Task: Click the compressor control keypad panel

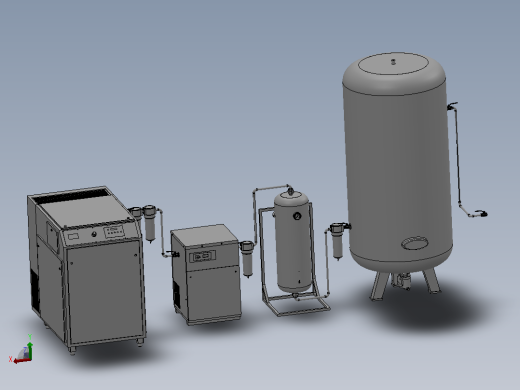Action: click(115, 231)
